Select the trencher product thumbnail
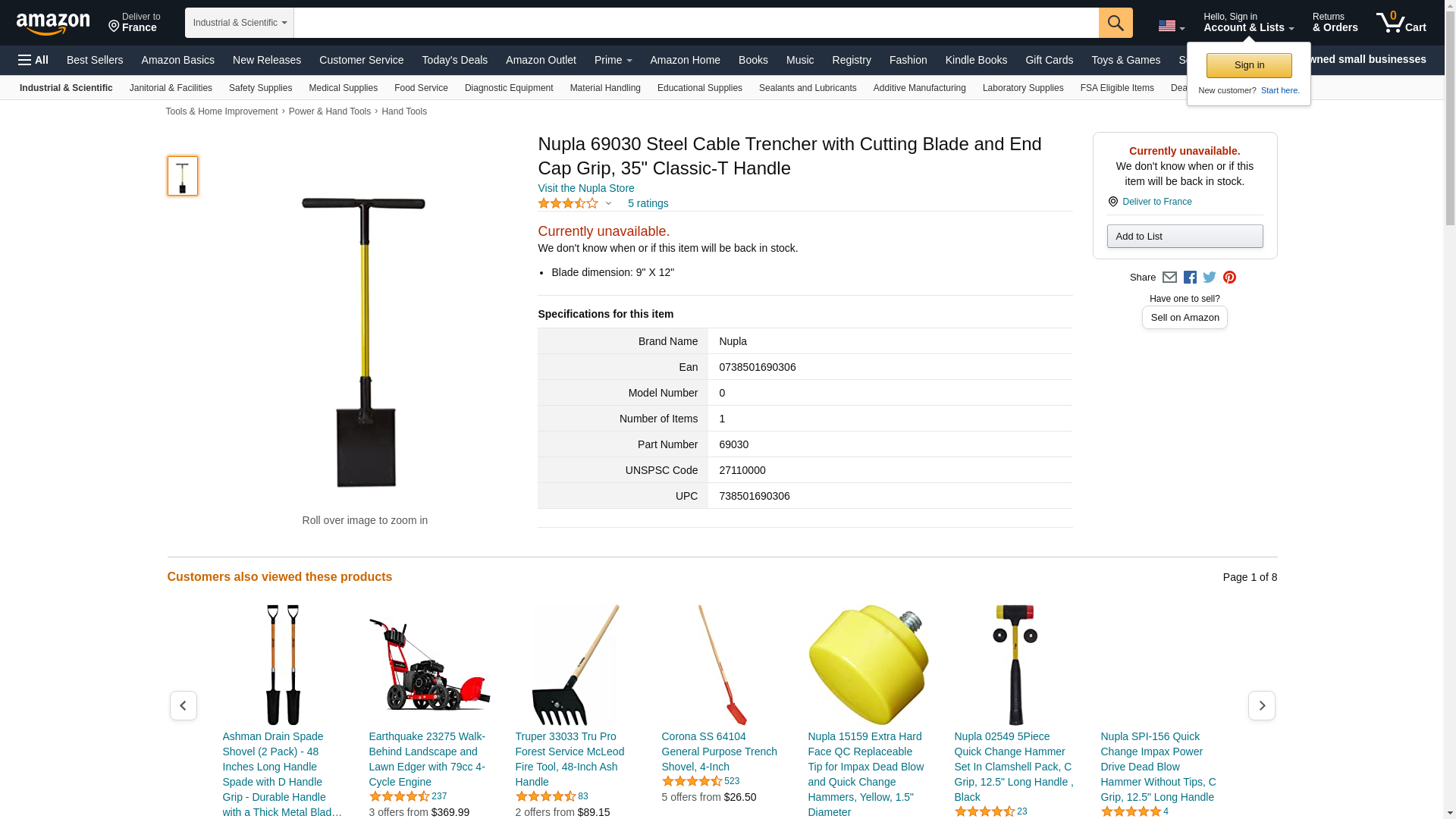Viewport: 1456px width, 819px height. [183, 176]
